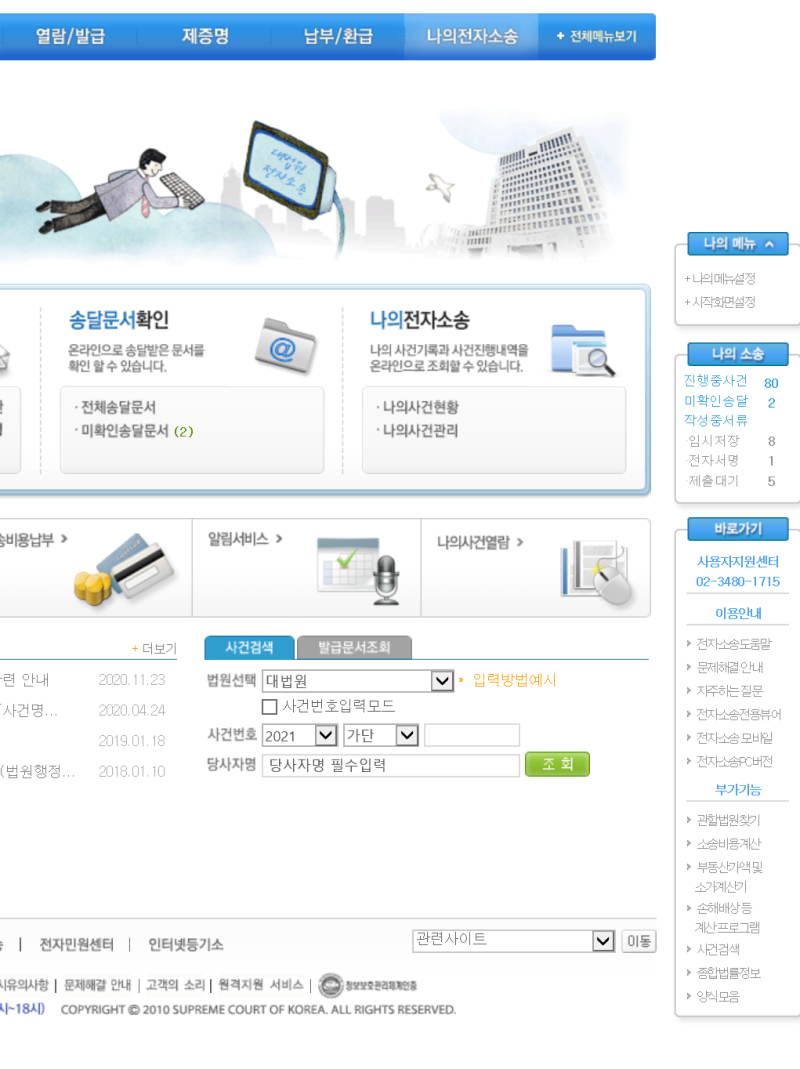Focus the case number input field
This screenshot has height=1069, width=800.
click(472, 735)
